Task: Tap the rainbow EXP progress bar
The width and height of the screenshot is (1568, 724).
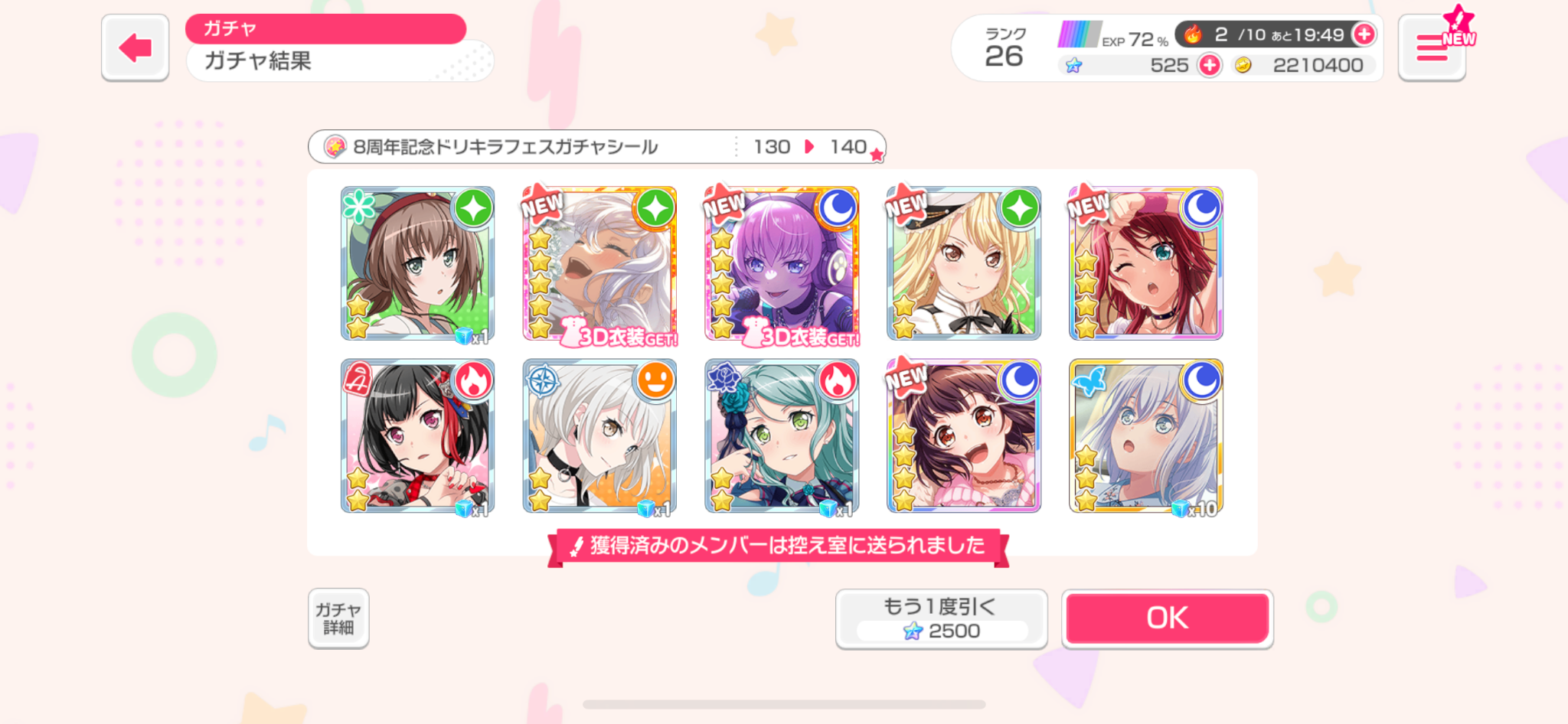Action: 1080,34
